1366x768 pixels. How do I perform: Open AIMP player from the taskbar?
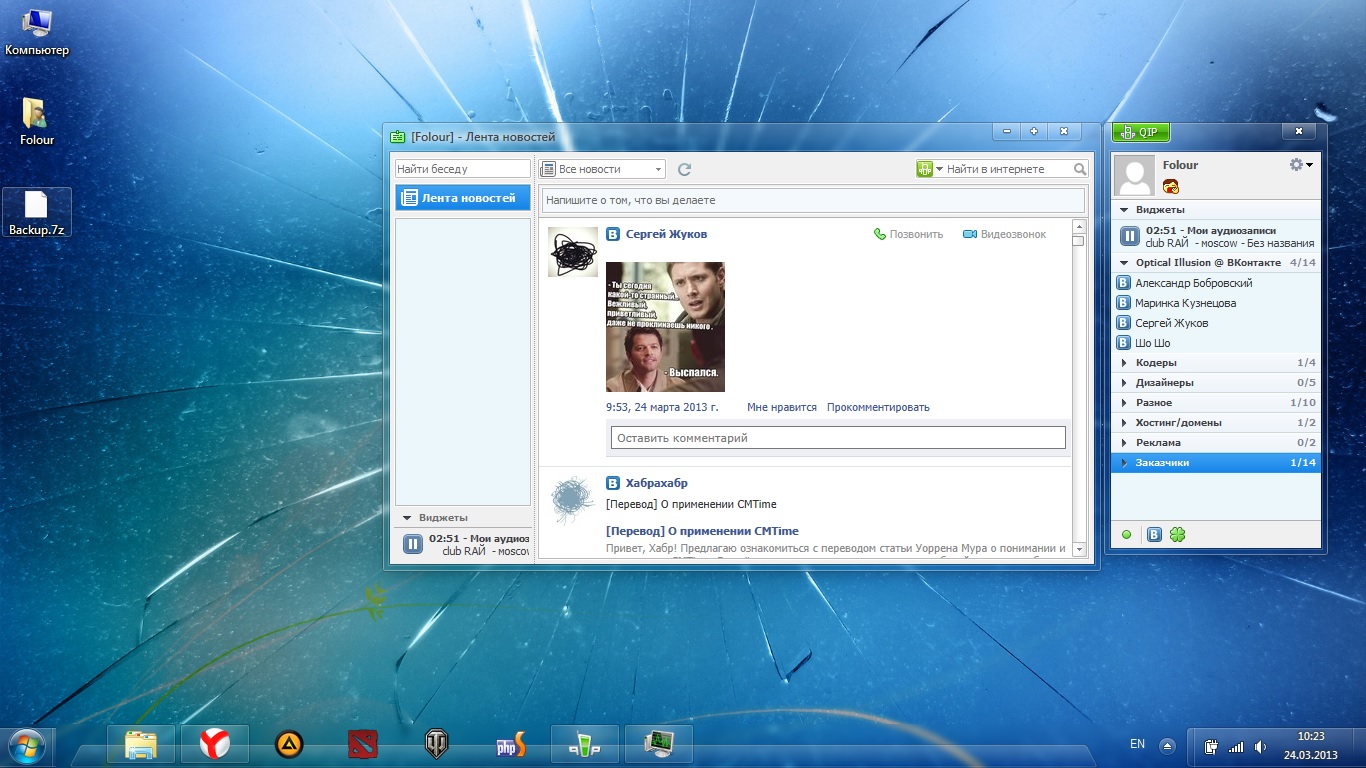point(289,744)
